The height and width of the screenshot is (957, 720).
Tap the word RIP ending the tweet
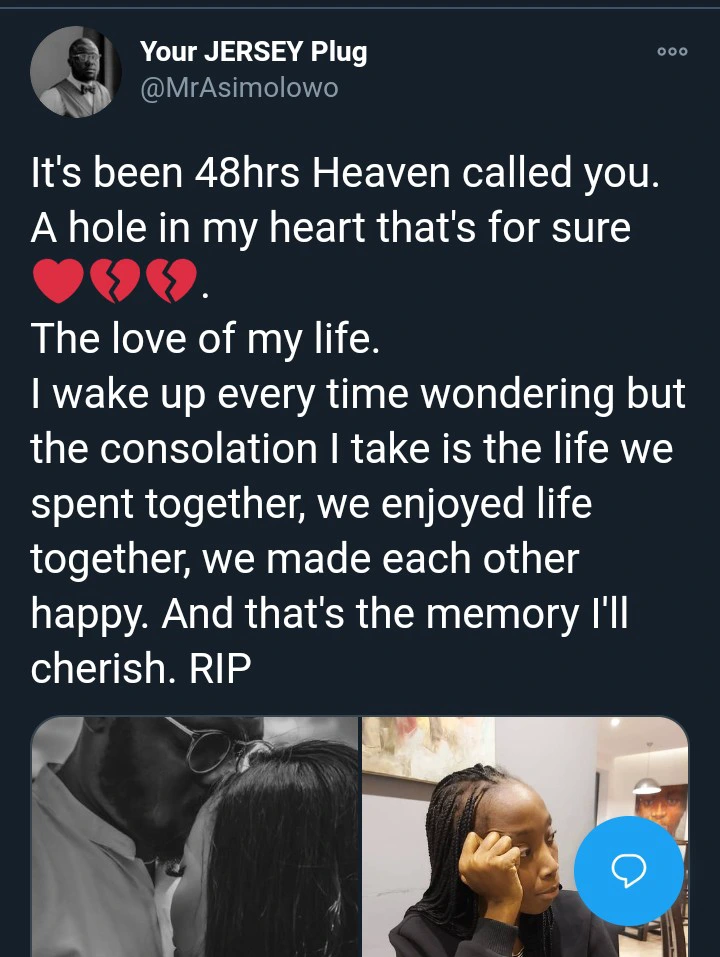pos(220,668)
